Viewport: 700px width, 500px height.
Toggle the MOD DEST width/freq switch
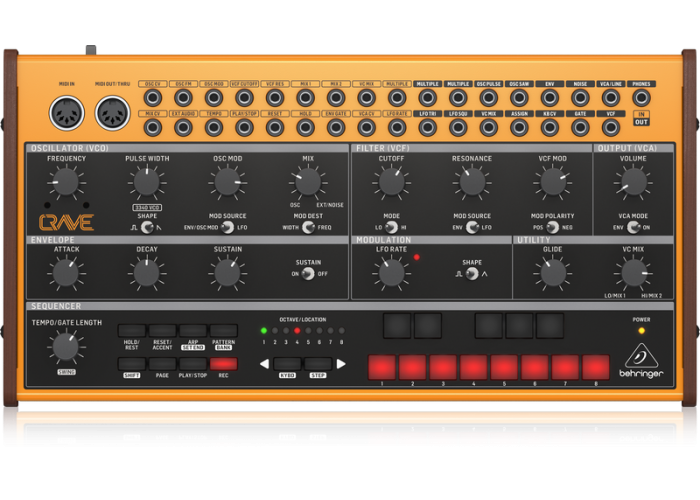(x=308, y=227)
